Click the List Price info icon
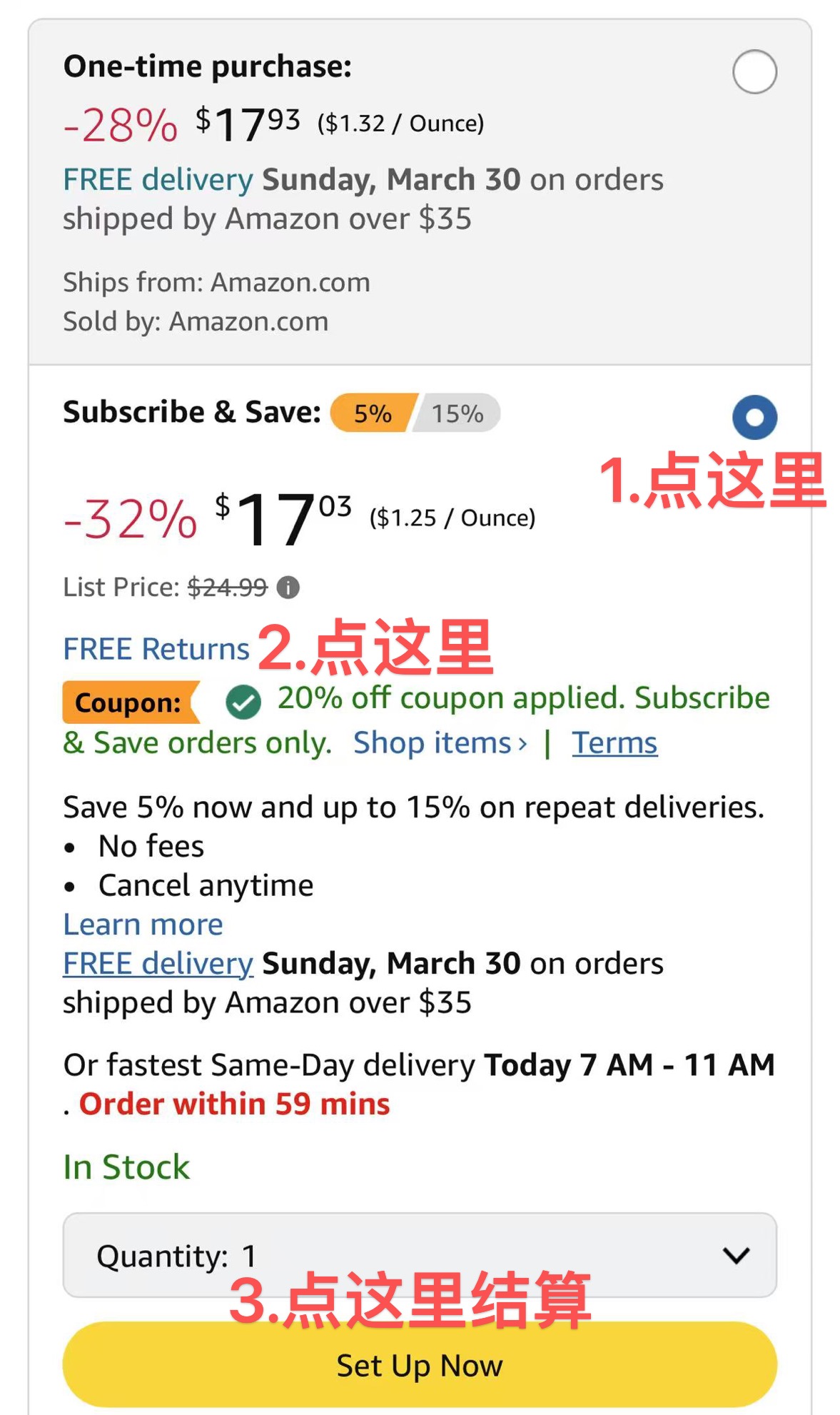 (288, 588)
